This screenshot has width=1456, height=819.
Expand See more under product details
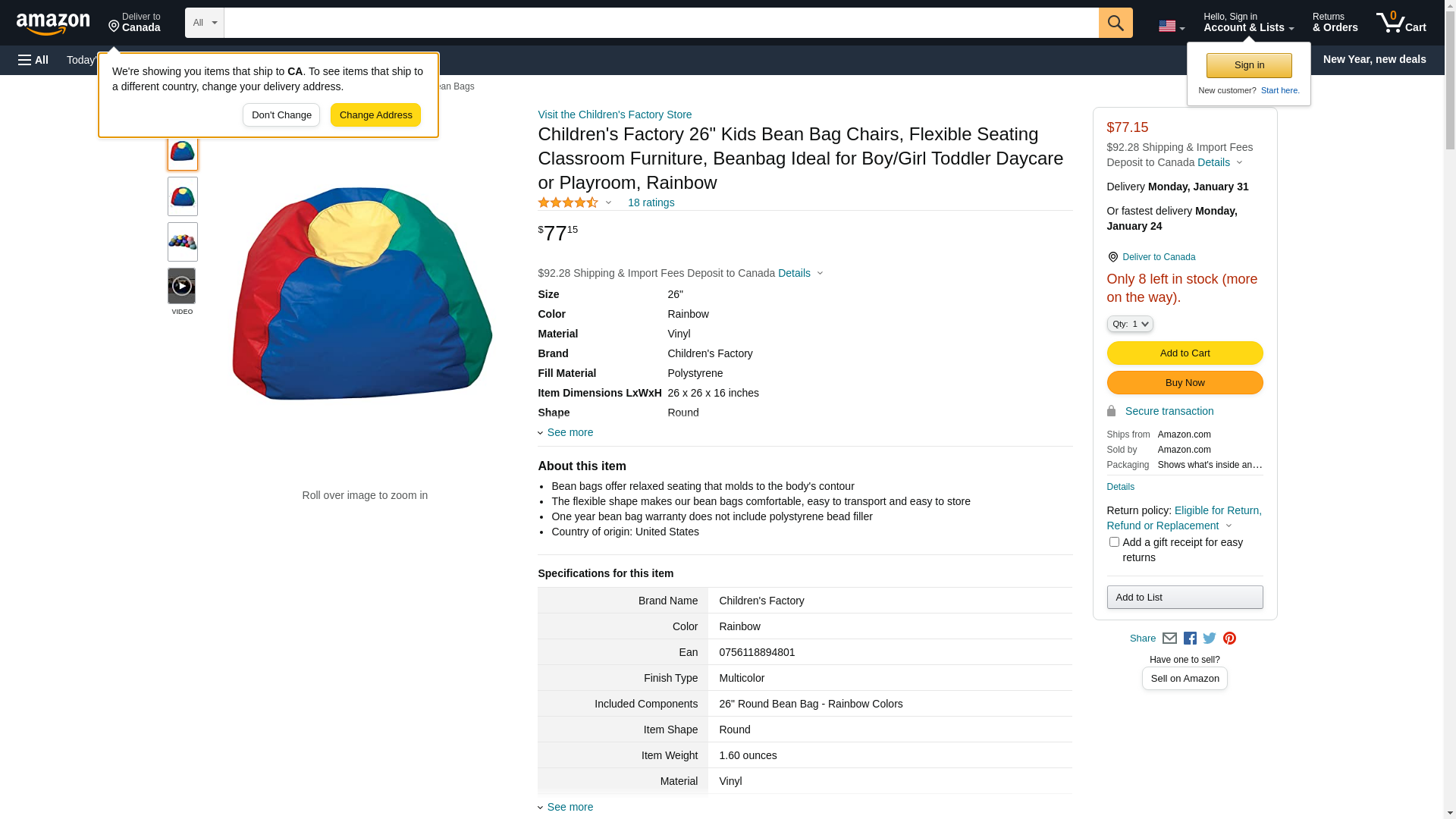pos(570,432)
